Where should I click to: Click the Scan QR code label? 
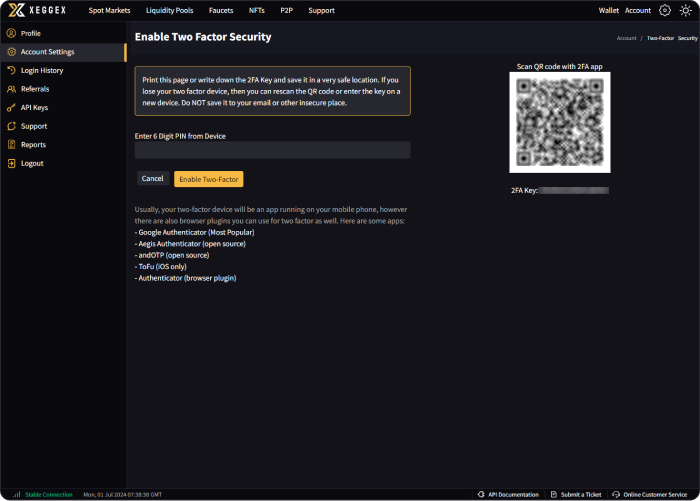coord(559,67)
